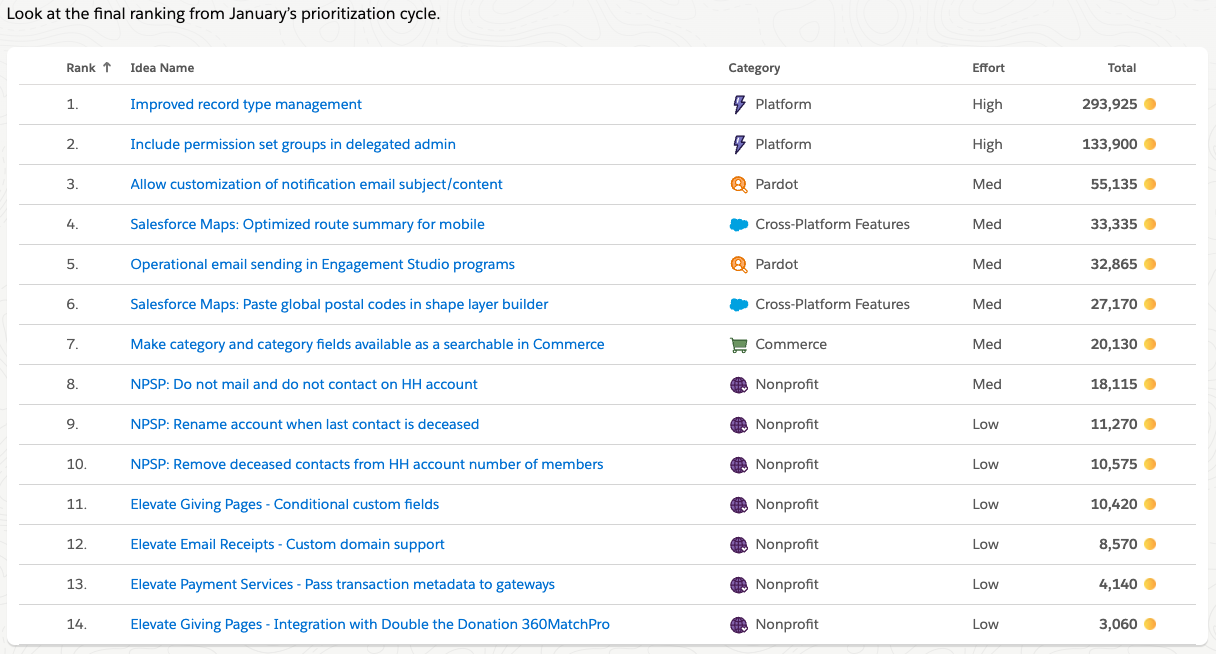1216x654 pixels.
Task: Select the coin icon next to 27,170
Action: tap(1150, 304)
